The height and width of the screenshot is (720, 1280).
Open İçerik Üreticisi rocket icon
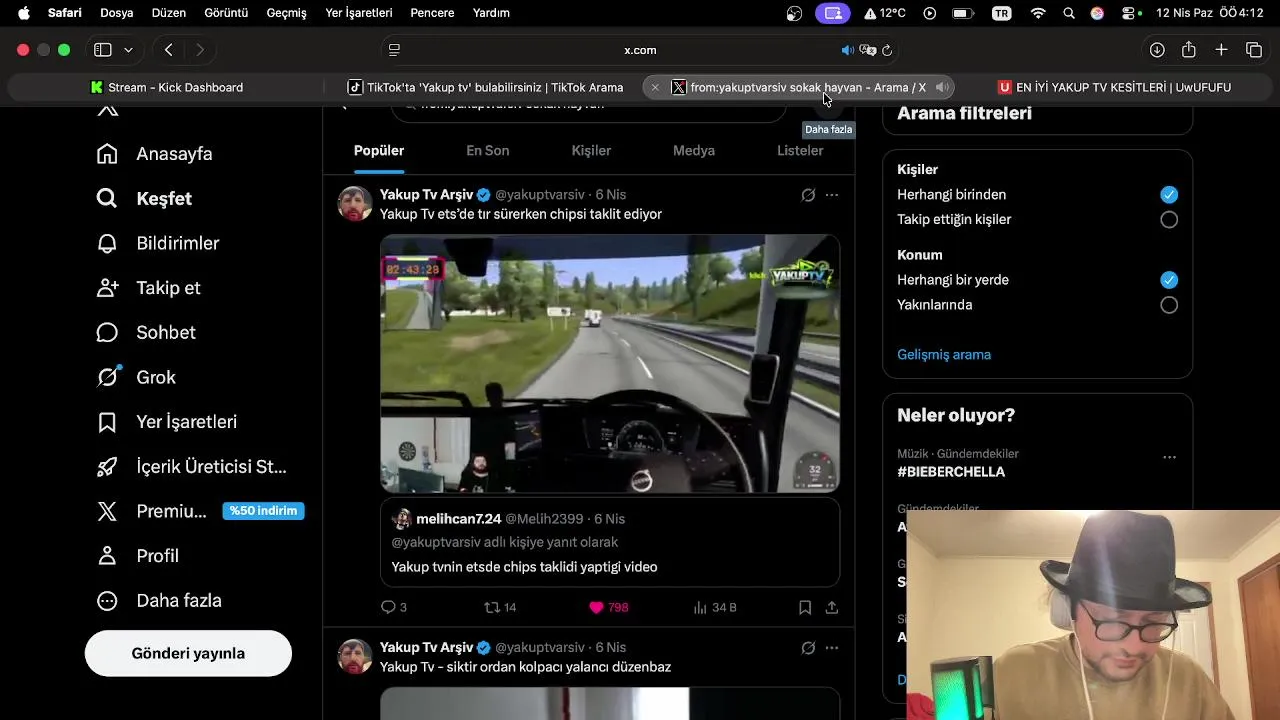tap(107, 466)
